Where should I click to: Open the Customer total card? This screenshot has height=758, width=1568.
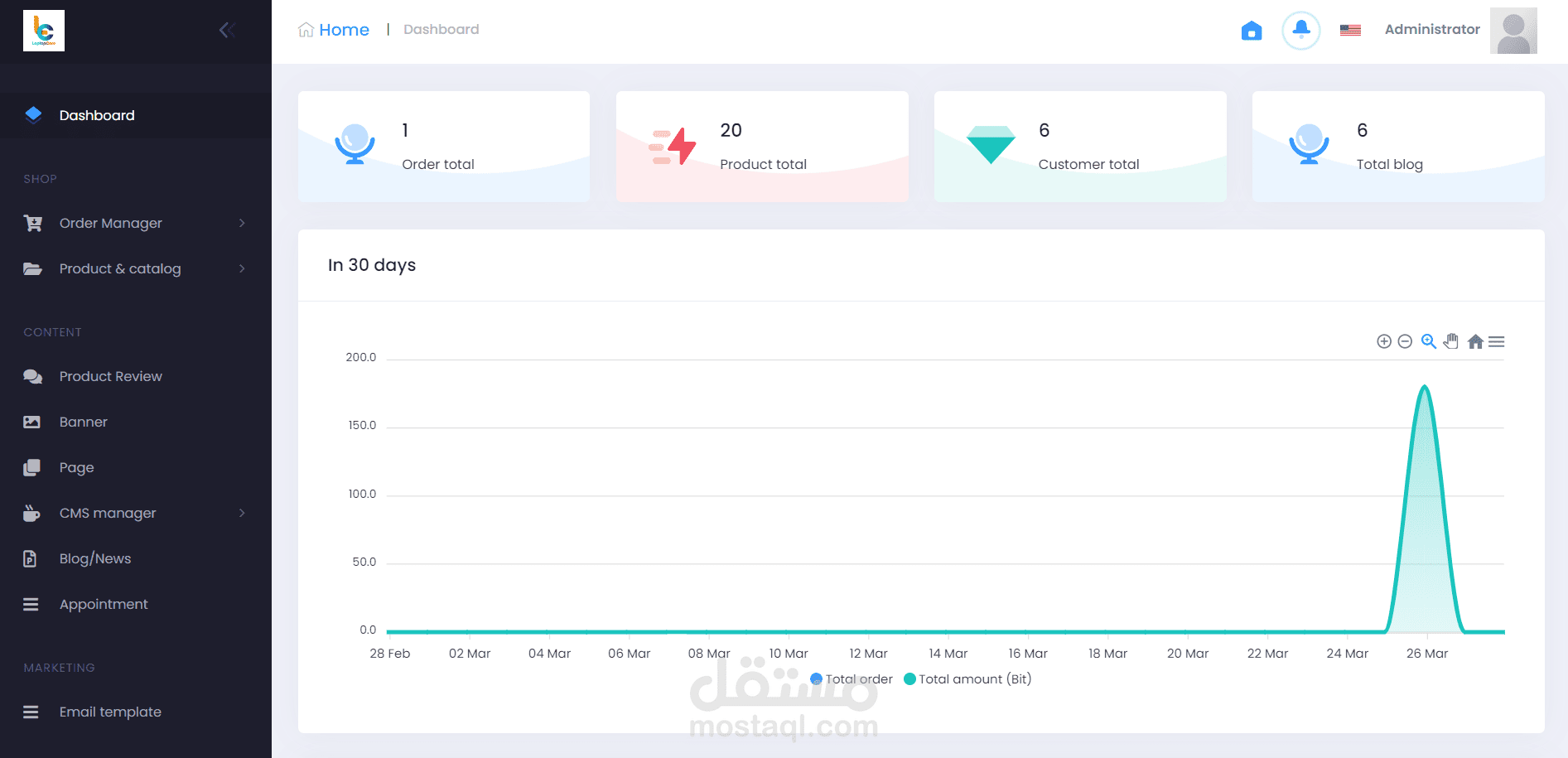(x=1080, y=147)
